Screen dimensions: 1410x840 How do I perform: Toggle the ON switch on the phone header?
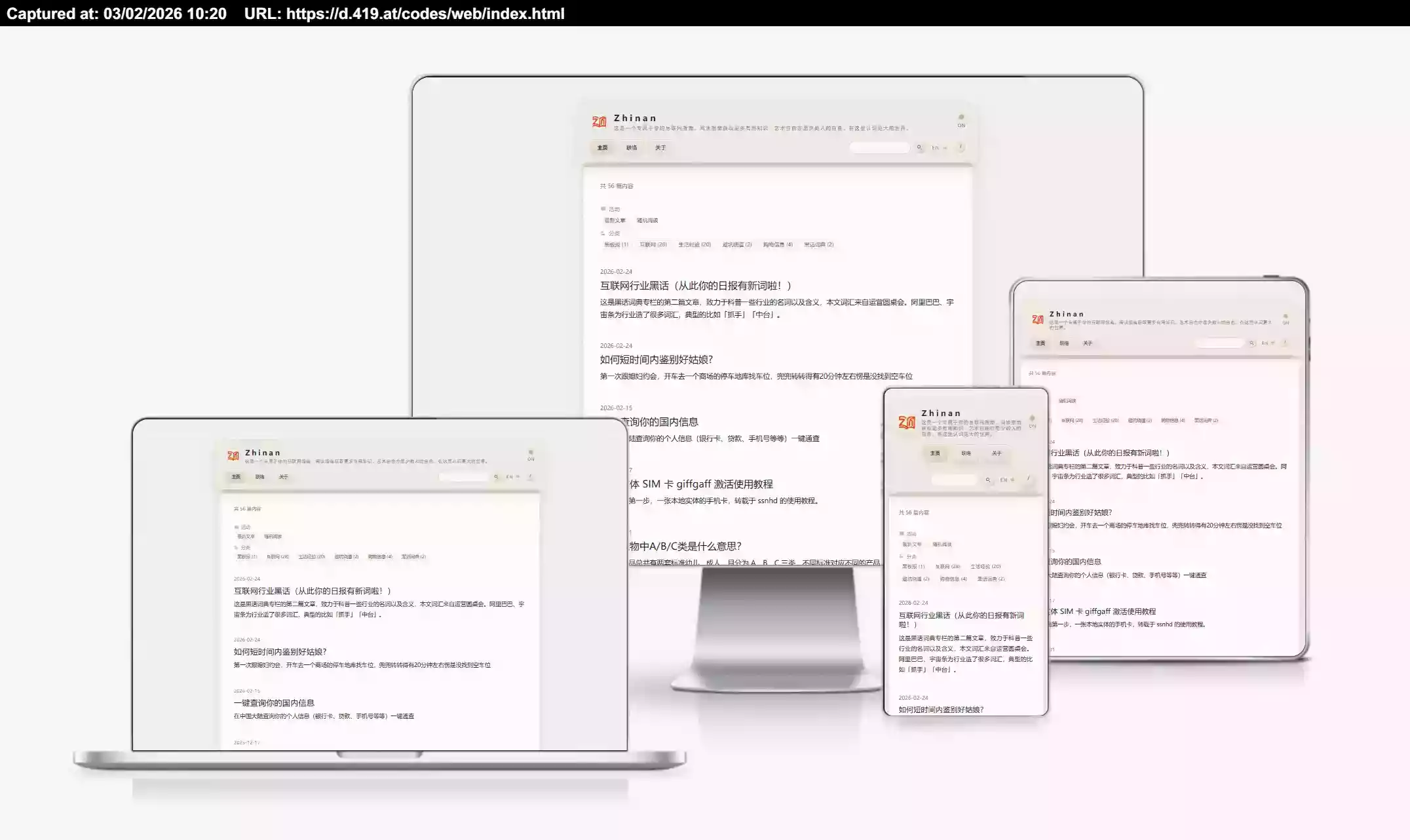1032,421
